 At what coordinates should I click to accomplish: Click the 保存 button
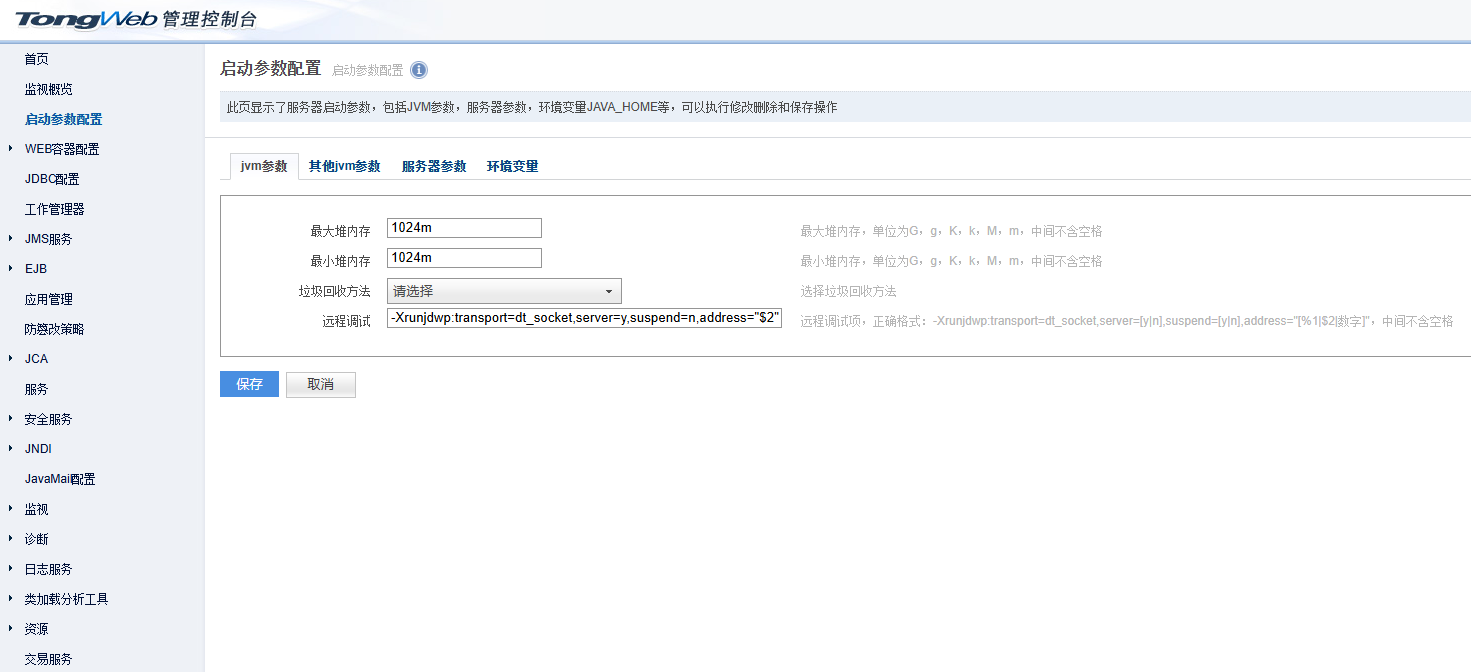pos(248,384)
